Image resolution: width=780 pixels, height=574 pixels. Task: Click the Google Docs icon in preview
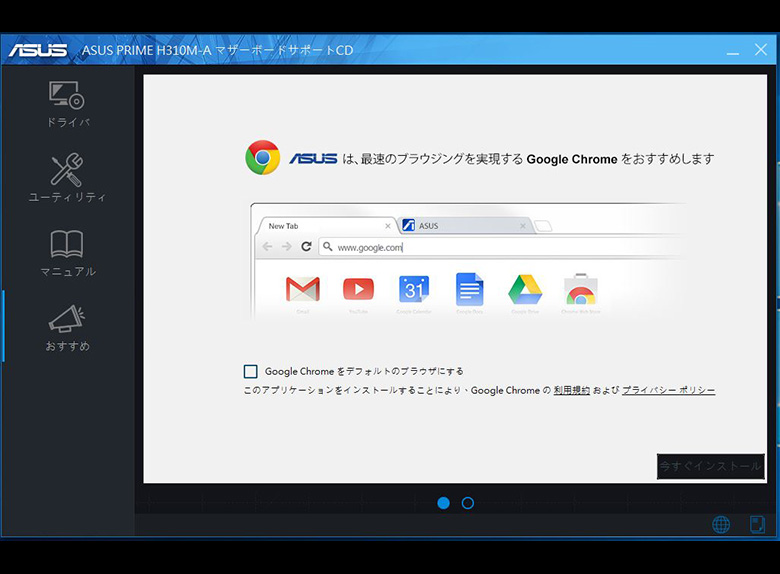coord(470,289)
